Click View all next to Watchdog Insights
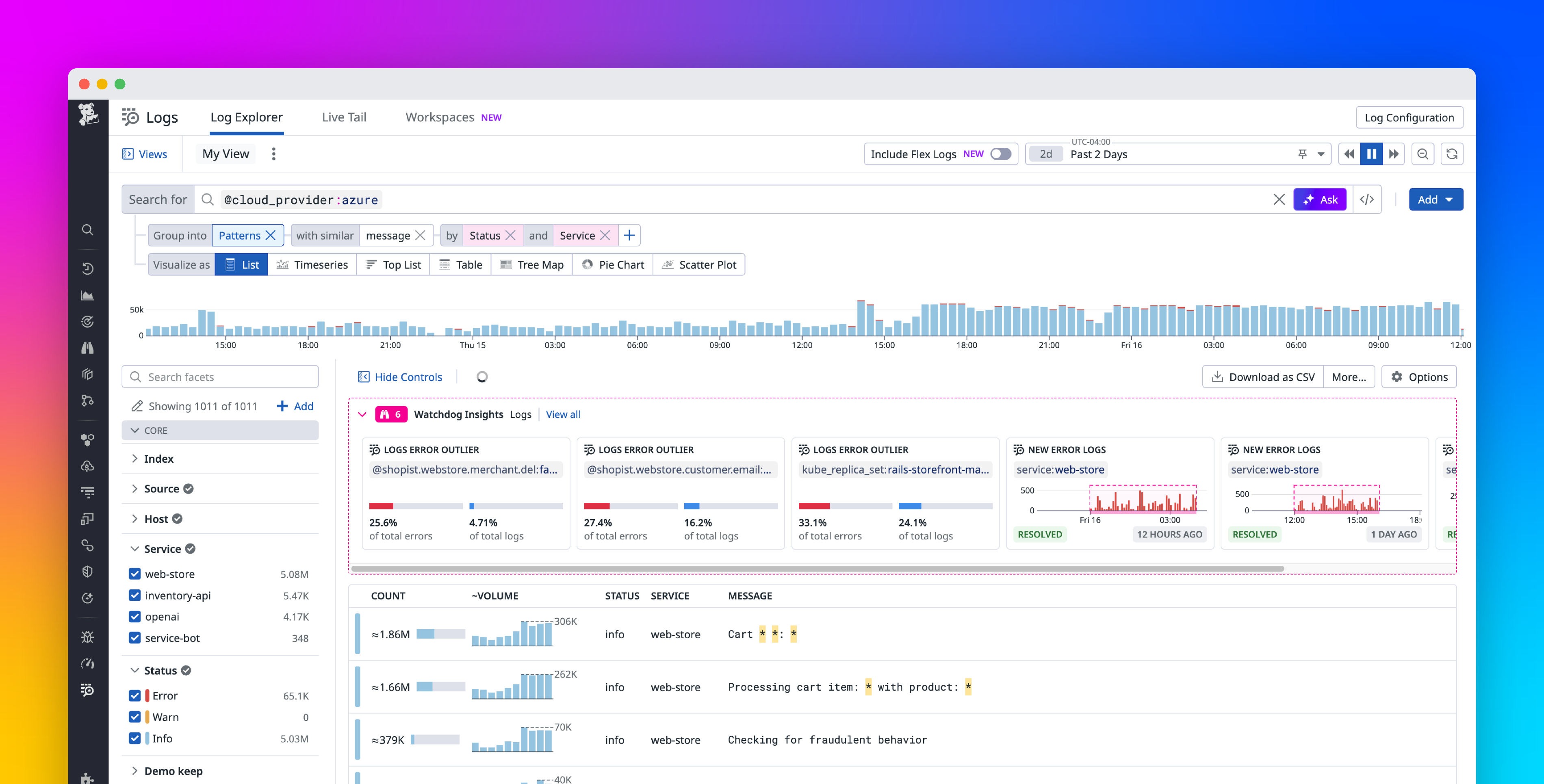This screenshot has height=784, width=1544. point(563,414)
